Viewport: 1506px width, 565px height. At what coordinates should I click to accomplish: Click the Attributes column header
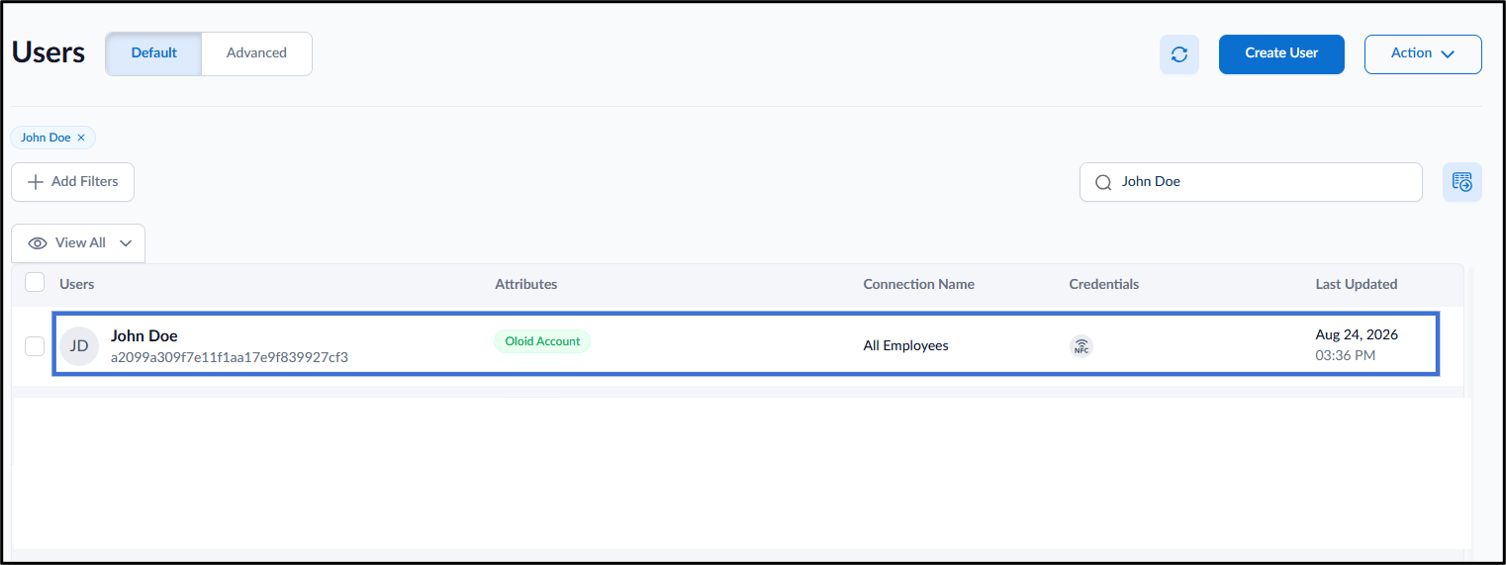point(526,284)
